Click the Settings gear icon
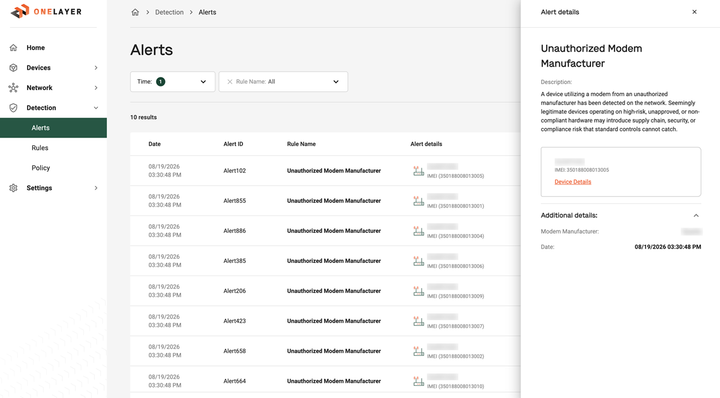The width and height of the screenshot is (720, 398). [13, 188]
